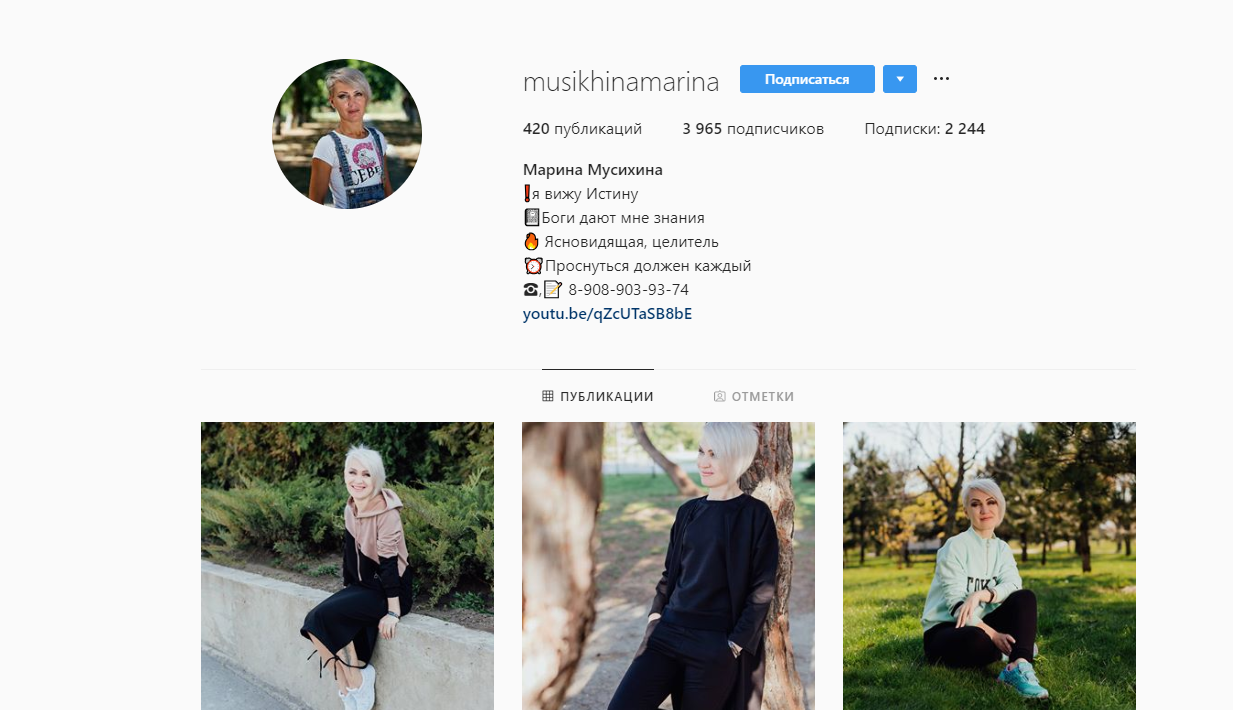This screenshot has height=710, width=1233.
Task: Click the red exclamation mark emoji
Action: click(527, 194)
